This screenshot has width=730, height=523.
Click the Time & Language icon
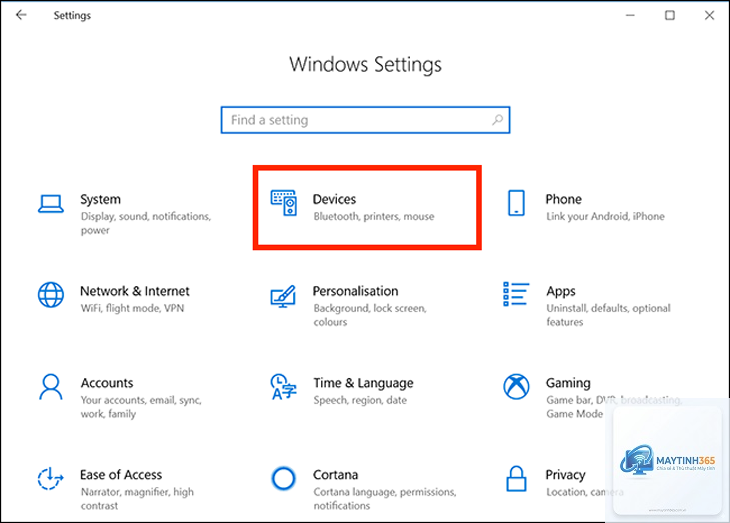[284, 387]
